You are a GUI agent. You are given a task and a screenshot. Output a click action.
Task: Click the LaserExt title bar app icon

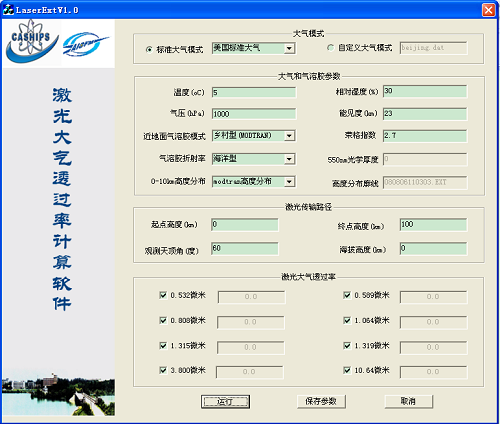tap(8, 10)
